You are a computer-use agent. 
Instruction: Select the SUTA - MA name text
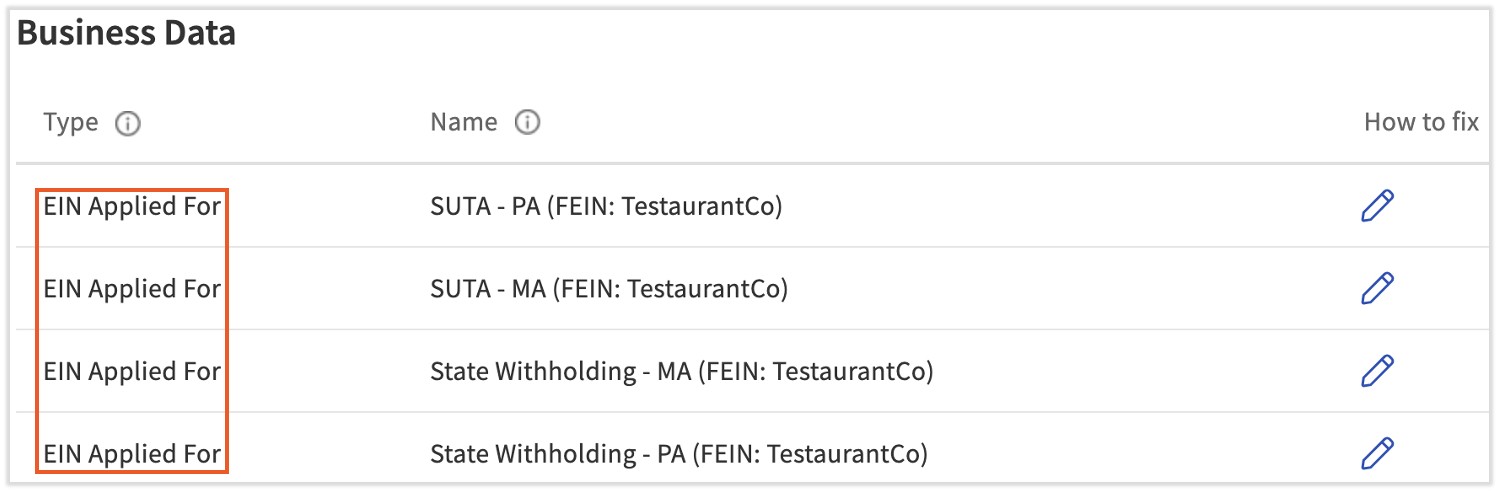point(608,290)
